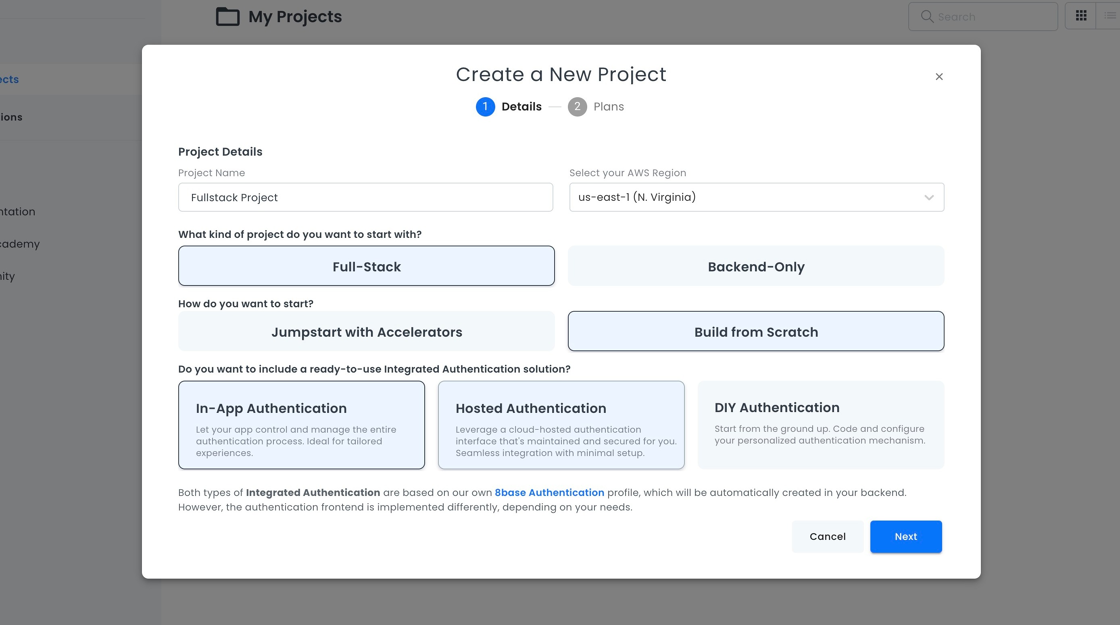This screenshot has height=625, width=1120.
Task: Click the My Projects folder icon
Action: click(x=228, y=17)
